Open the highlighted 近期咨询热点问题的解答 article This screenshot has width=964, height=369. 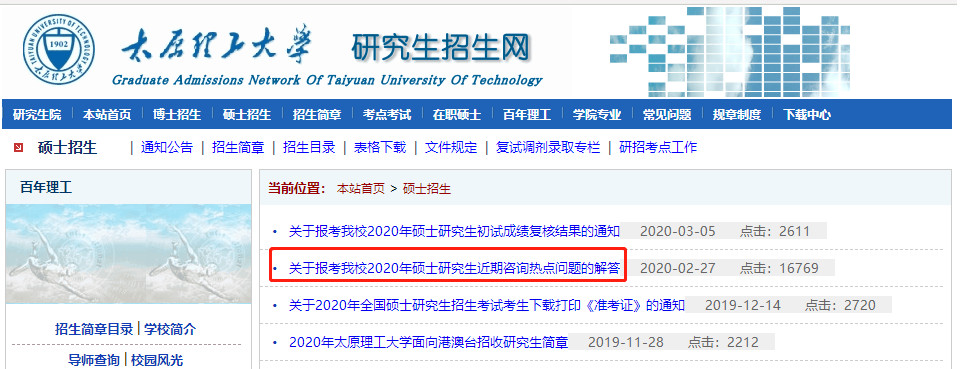coord(454,268)
